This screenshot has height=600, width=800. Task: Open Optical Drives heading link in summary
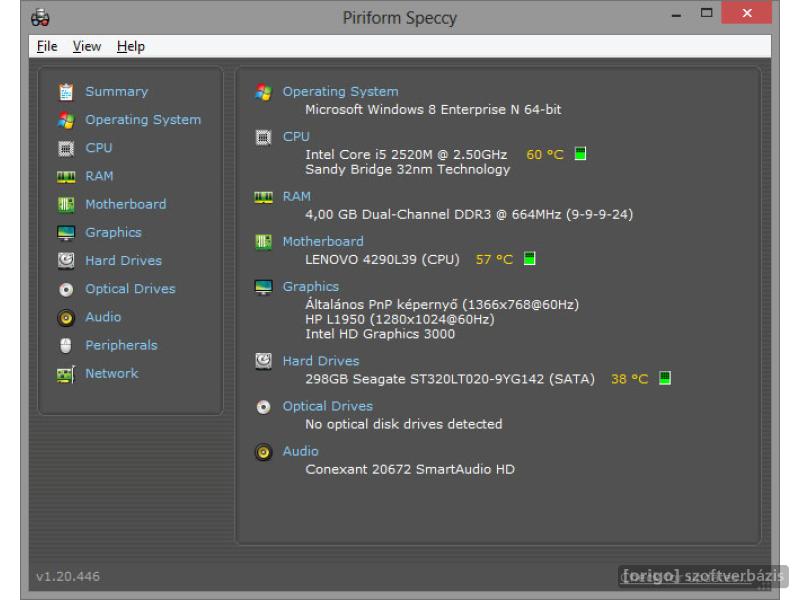click(x=328, y=406)
